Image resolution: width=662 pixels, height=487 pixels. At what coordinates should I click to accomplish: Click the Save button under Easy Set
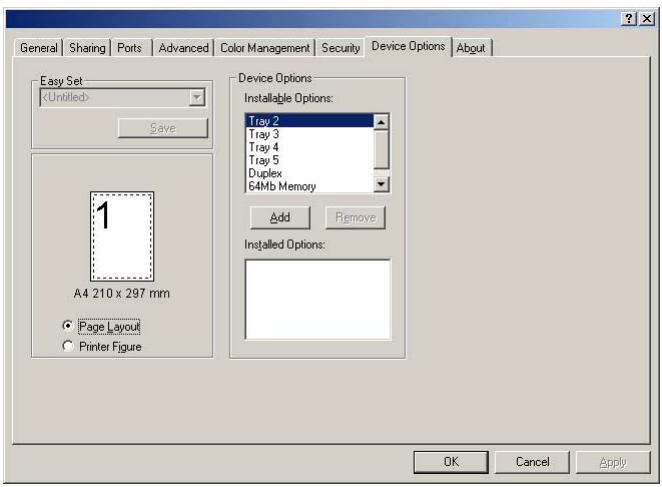point(163,128)
